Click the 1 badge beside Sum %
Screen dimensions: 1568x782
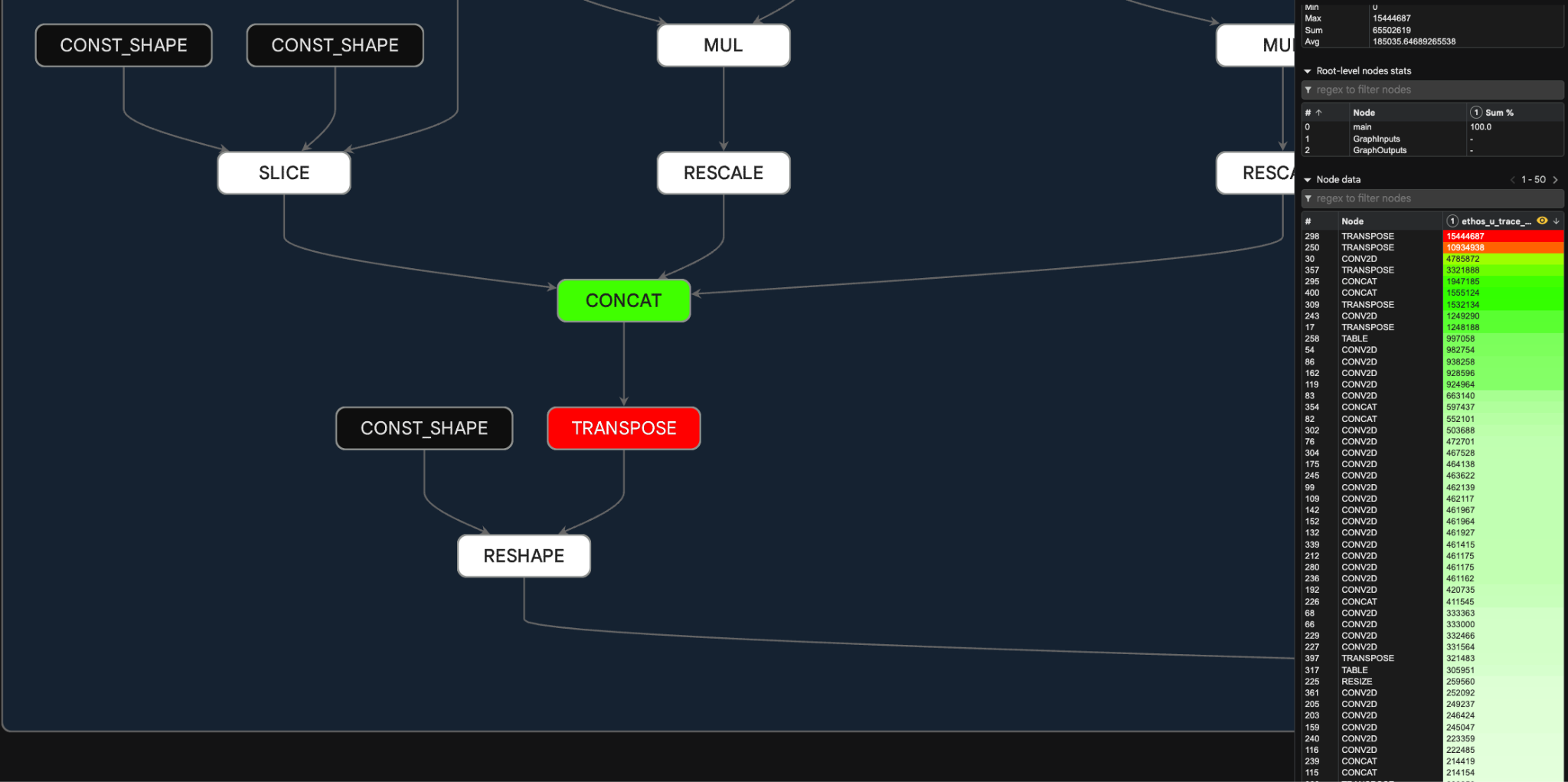coord(1476,113)
